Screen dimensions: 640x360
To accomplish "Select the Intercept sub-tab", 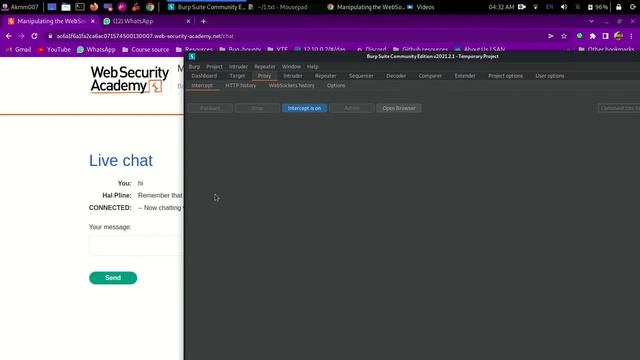I will pyautogui.click(x=202, y=85).
